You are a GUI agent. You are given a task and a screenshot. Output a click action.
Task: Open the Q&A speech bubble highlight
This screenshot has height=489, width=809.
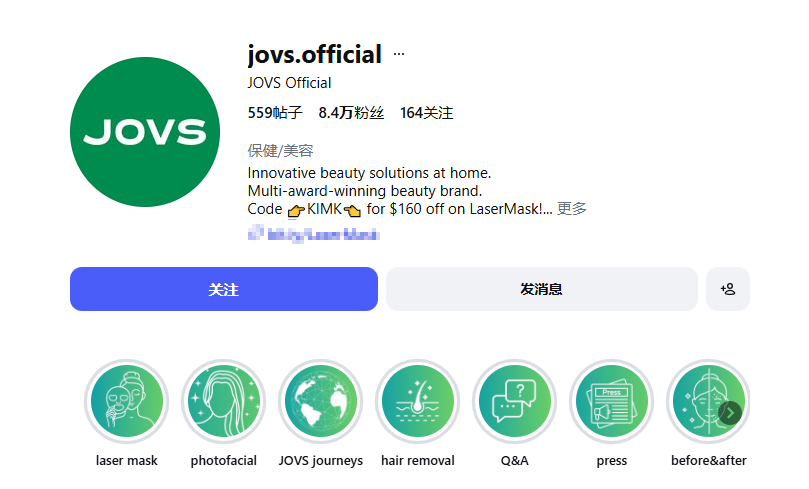(x=514, y=401)
